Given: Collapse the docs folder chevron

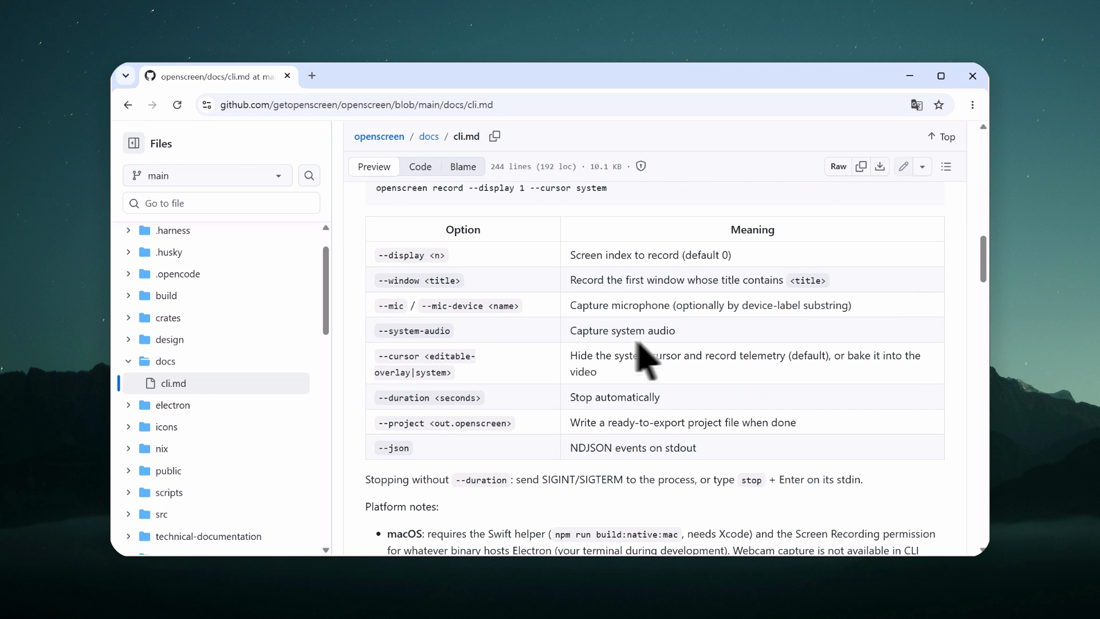Looking at the screenshot, I should tap(128, 361).
